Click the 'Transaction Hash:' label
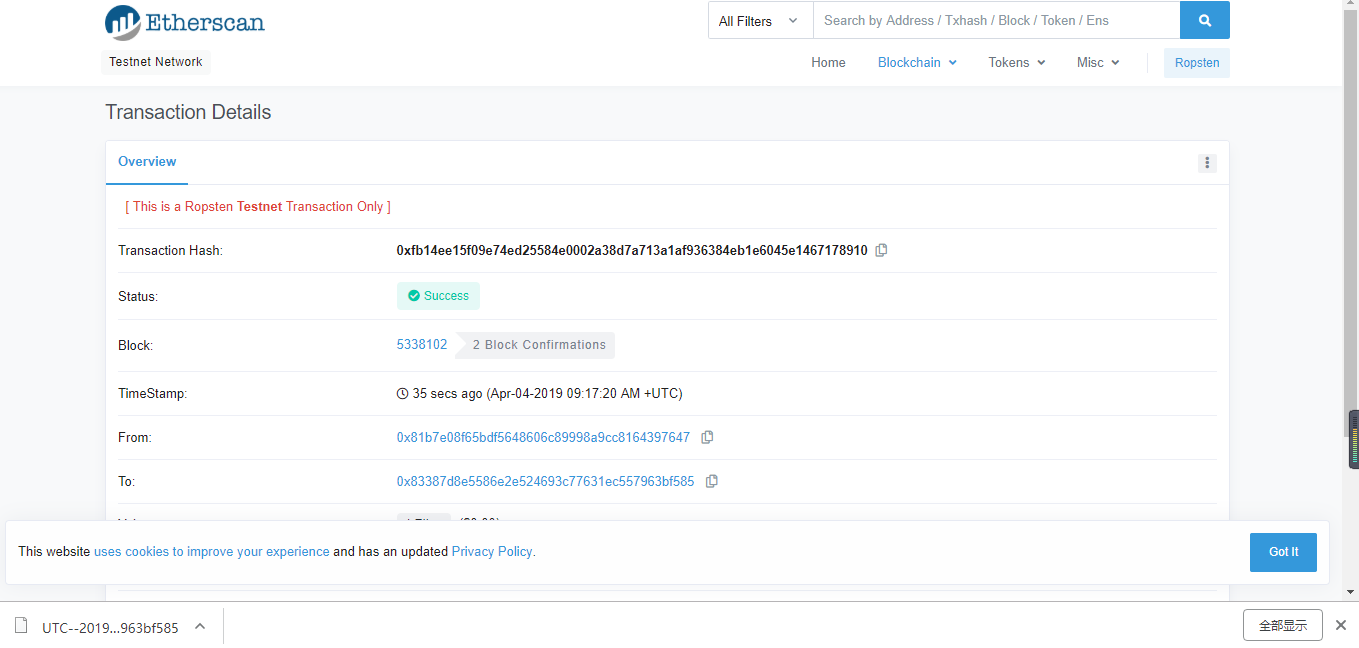Screen dimensions: 1359x648 point(170,251)
